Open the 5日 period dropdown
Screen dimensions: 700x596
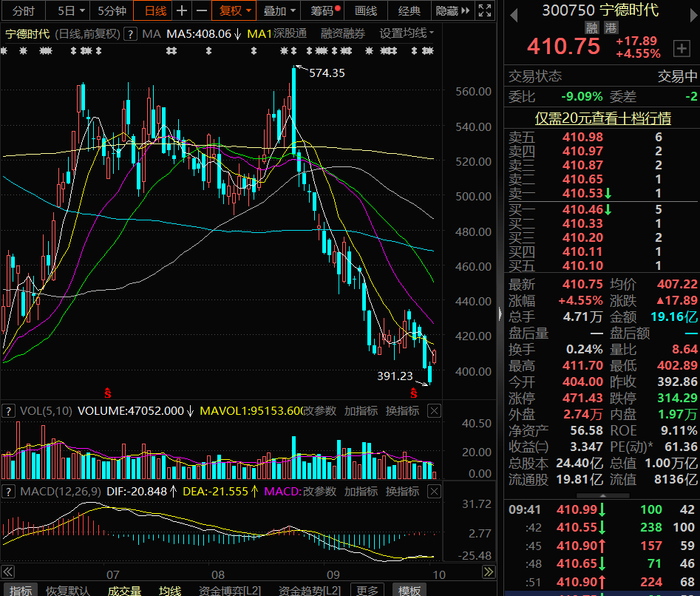click(71, 10)
